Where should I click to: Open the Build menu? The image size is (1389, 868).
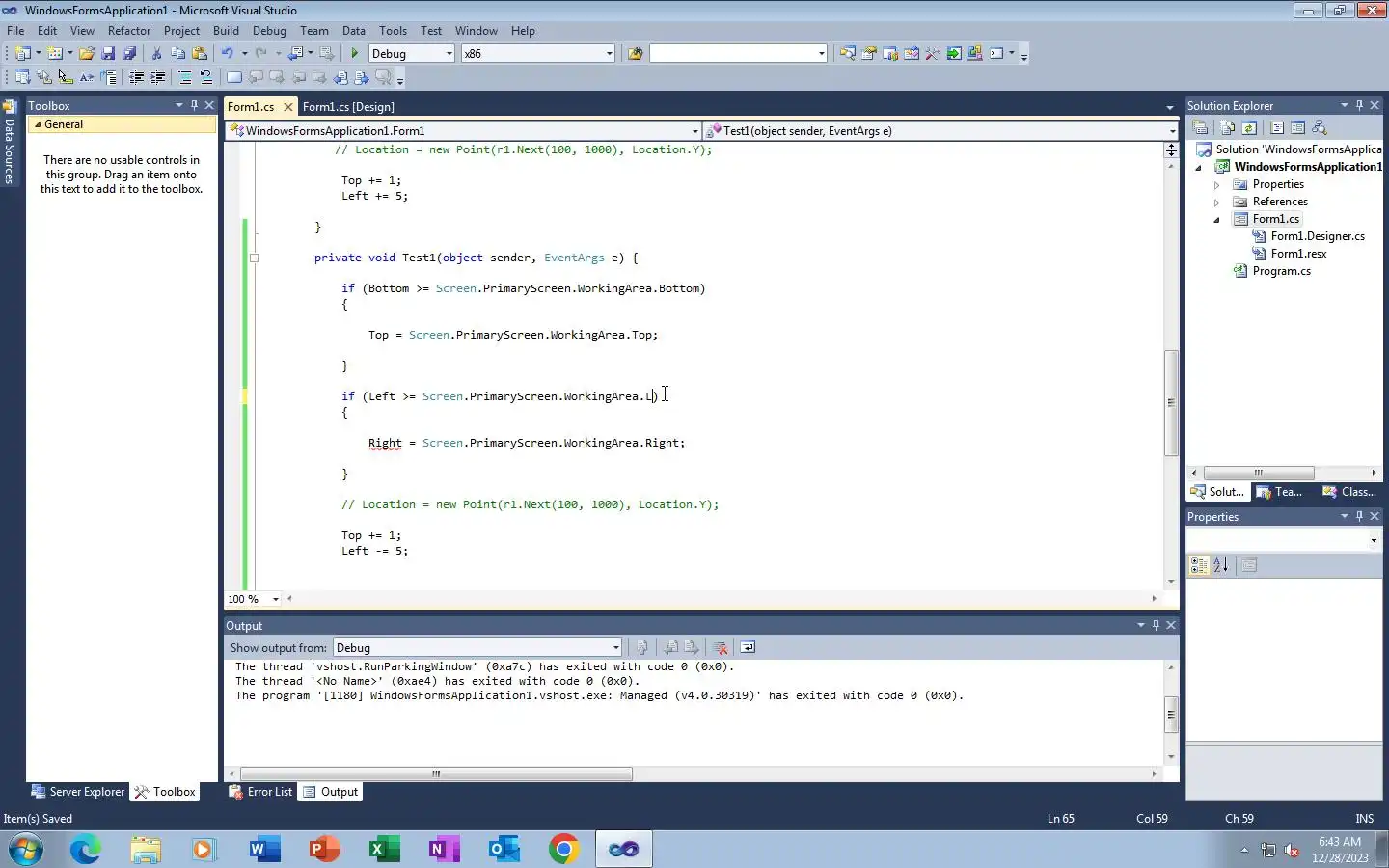226,30
